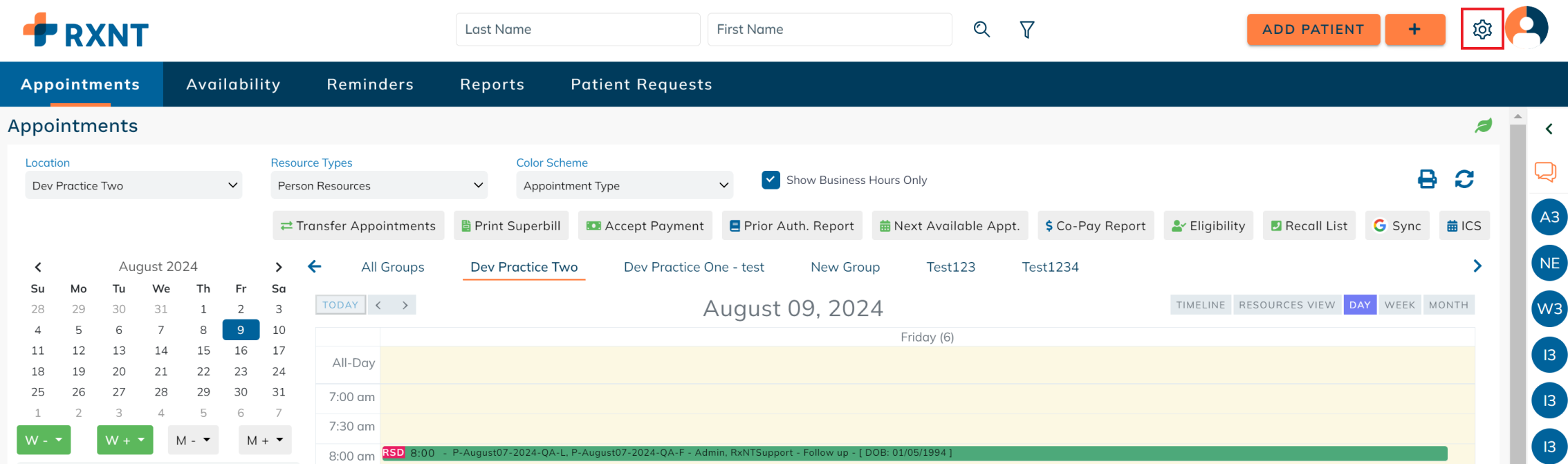Click the search magnifier icon
Viewport: 1568px width, 464px height.
point(981,29)
